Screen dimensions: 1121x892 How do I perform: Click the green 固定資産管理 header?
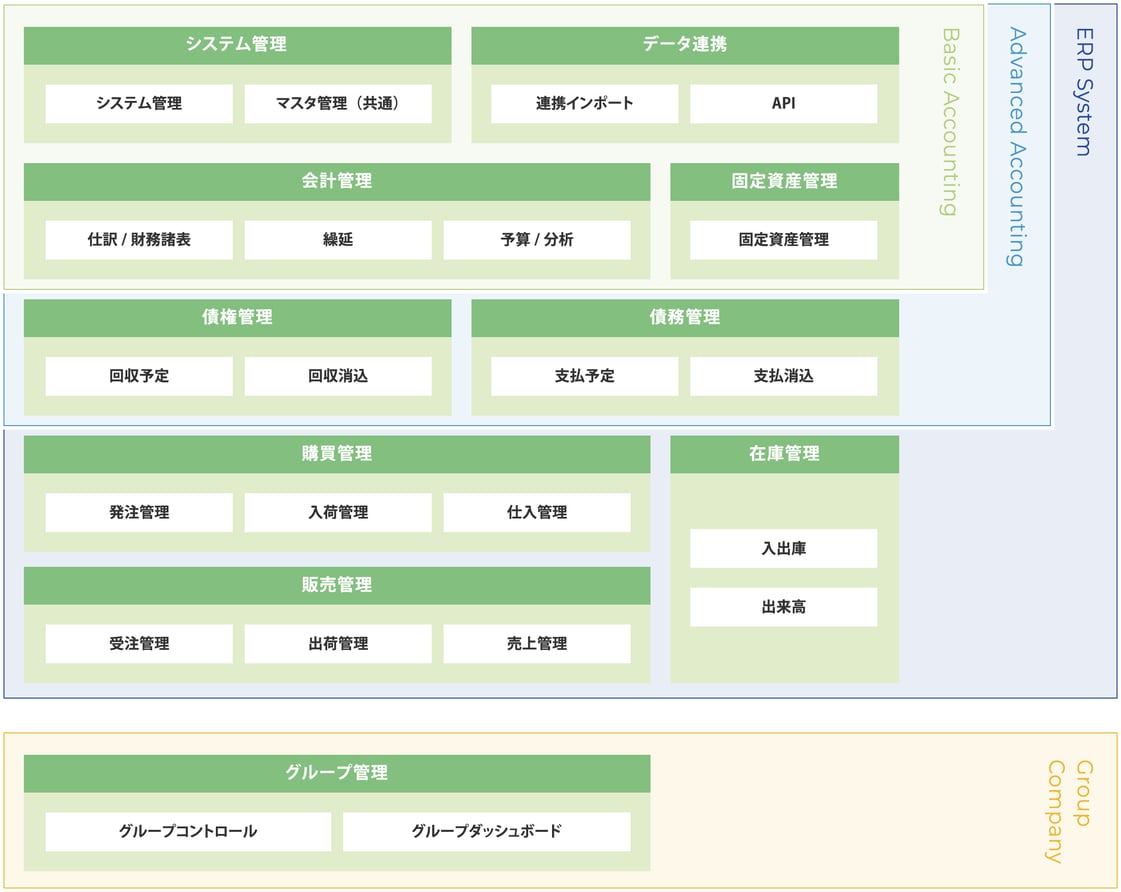click(x=784, y=182)
